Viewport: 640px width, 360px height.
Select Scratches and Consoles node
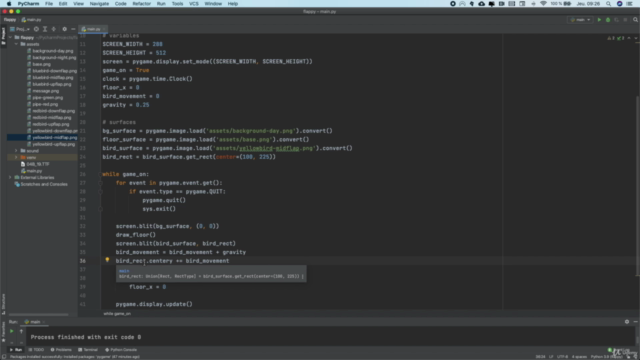click(41, 184)
